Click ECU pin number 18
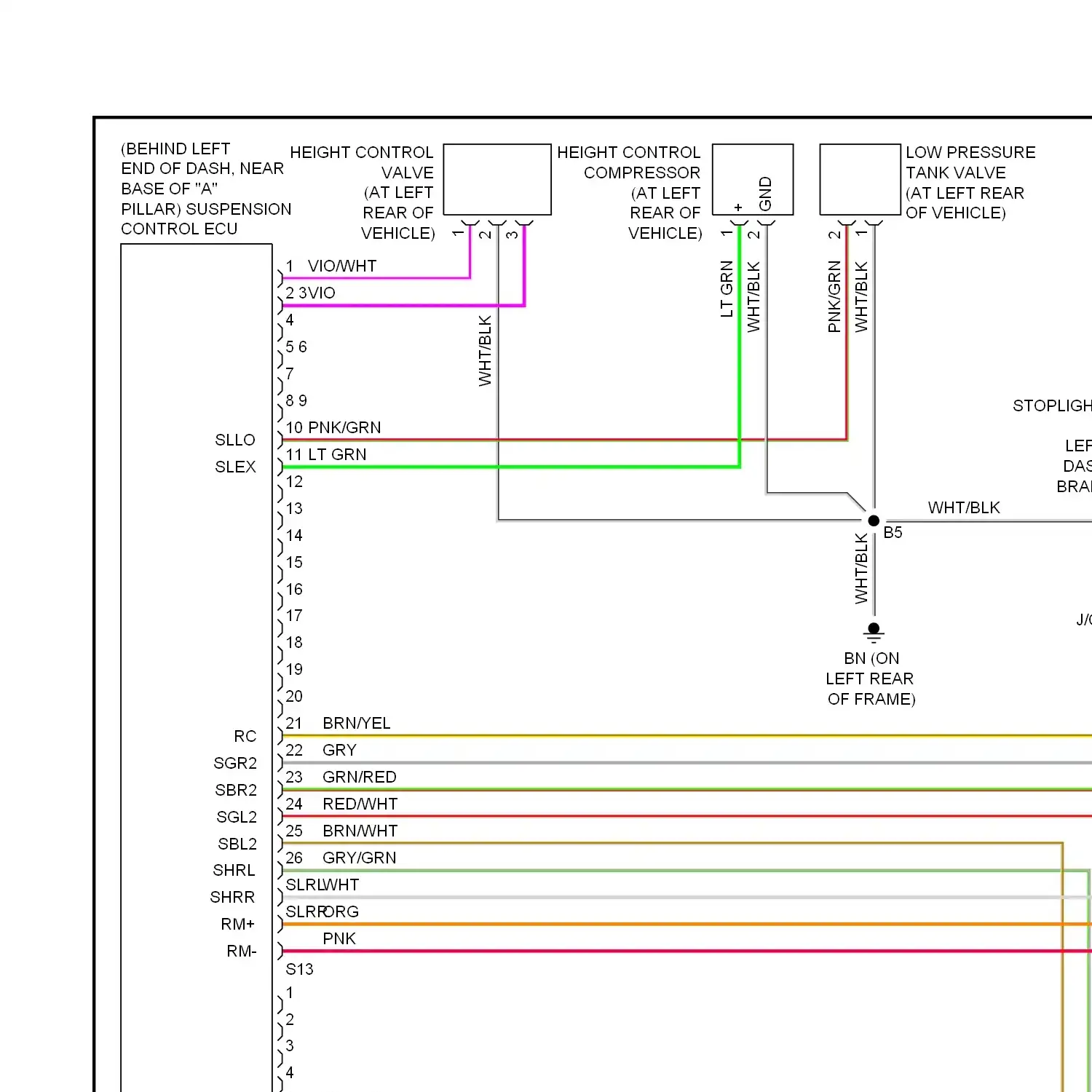This screenshot has width=1092, height=1092. [x=294, y=642]
